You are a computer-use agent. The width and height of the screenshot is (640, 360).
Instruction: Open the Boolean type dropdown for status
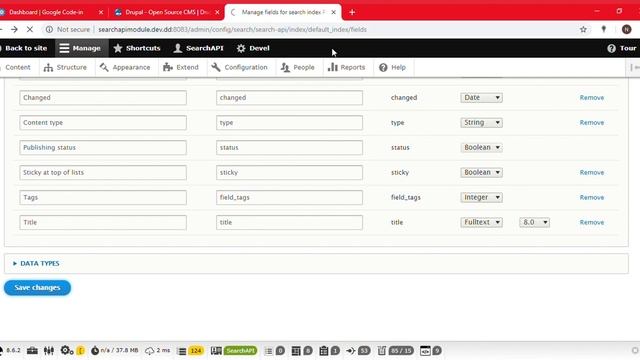click(x=481, y=147)
